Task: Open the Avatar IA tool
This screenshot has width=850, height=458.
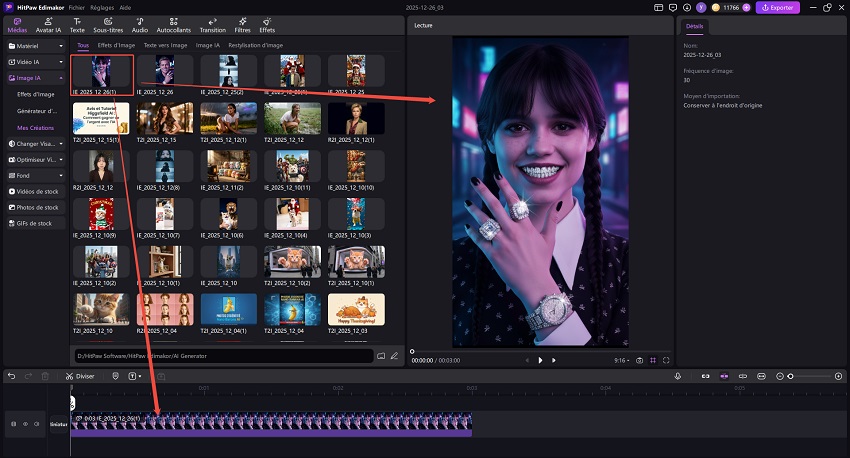Action: coord(47,24)
